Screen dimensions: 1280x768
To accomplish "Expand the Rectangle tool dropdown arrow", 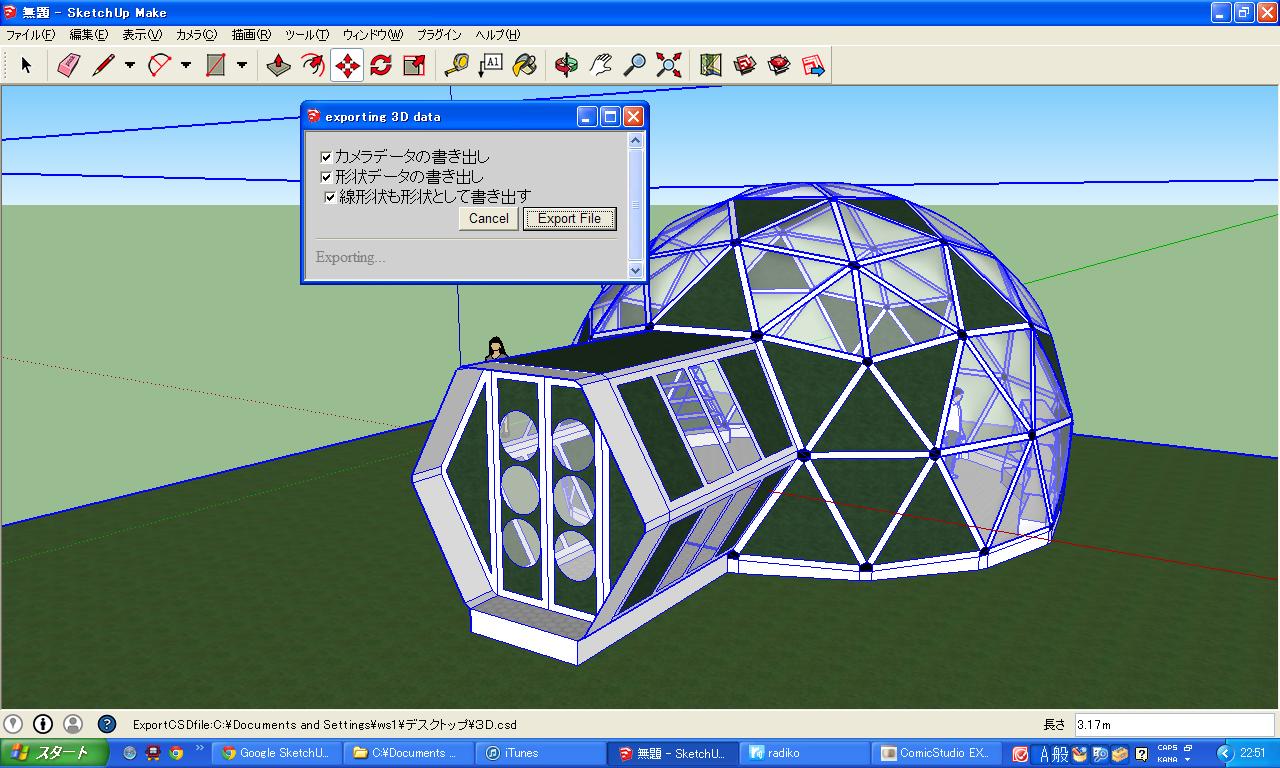I will (242, 66).
